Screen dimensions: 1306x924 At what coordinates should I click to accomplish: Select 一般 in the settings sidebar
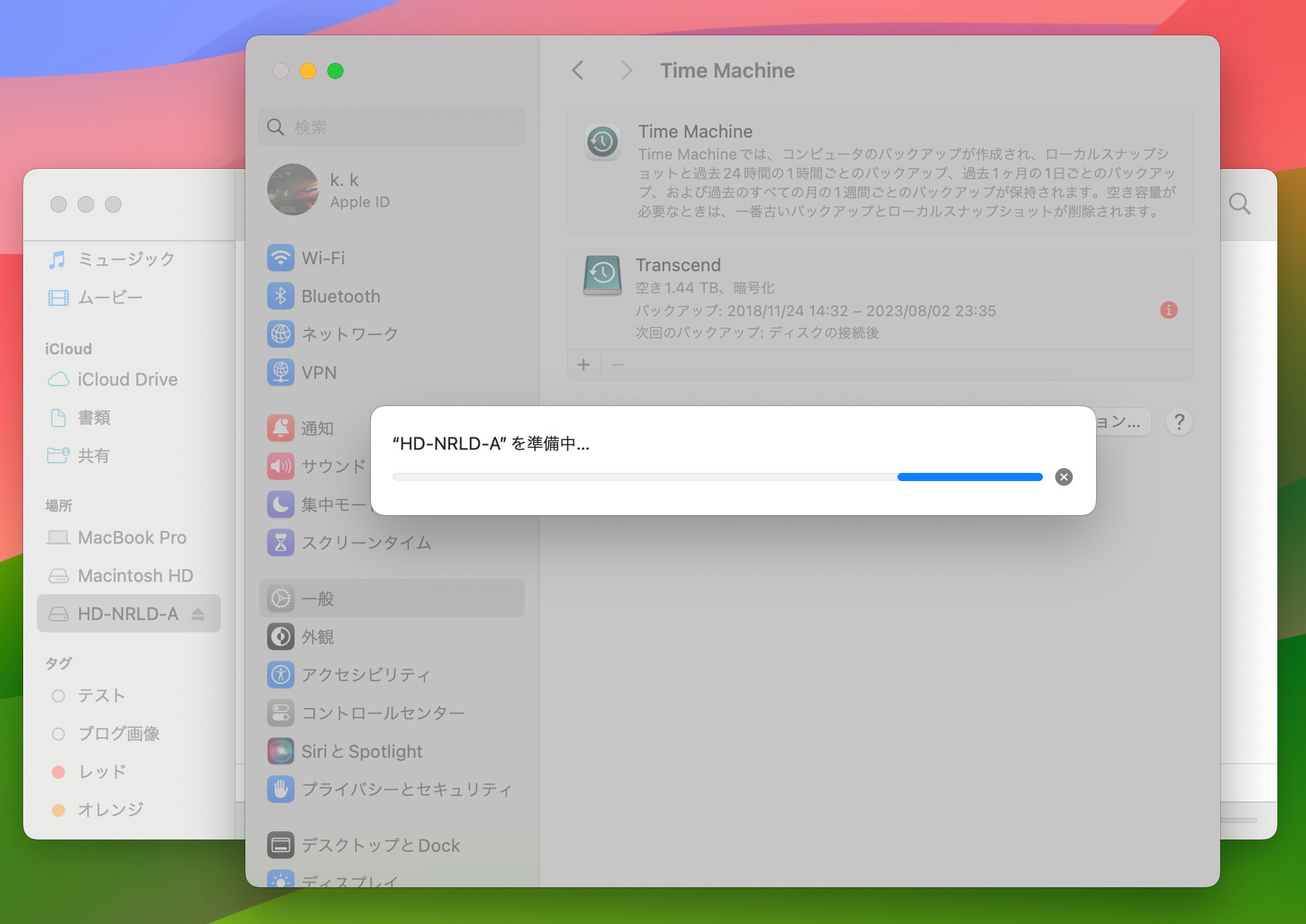coord(392,599)
